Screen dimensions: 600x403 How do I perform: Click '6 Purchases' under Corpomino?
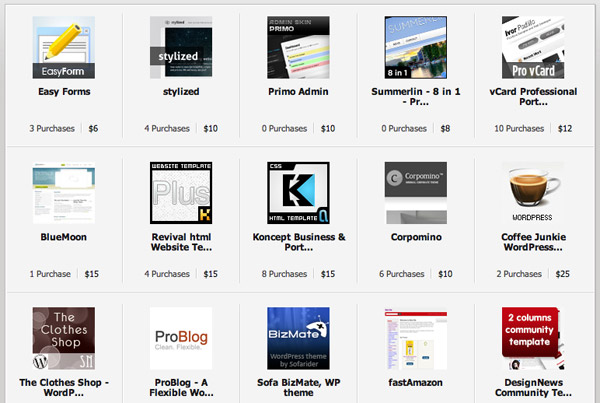(402, 274)
